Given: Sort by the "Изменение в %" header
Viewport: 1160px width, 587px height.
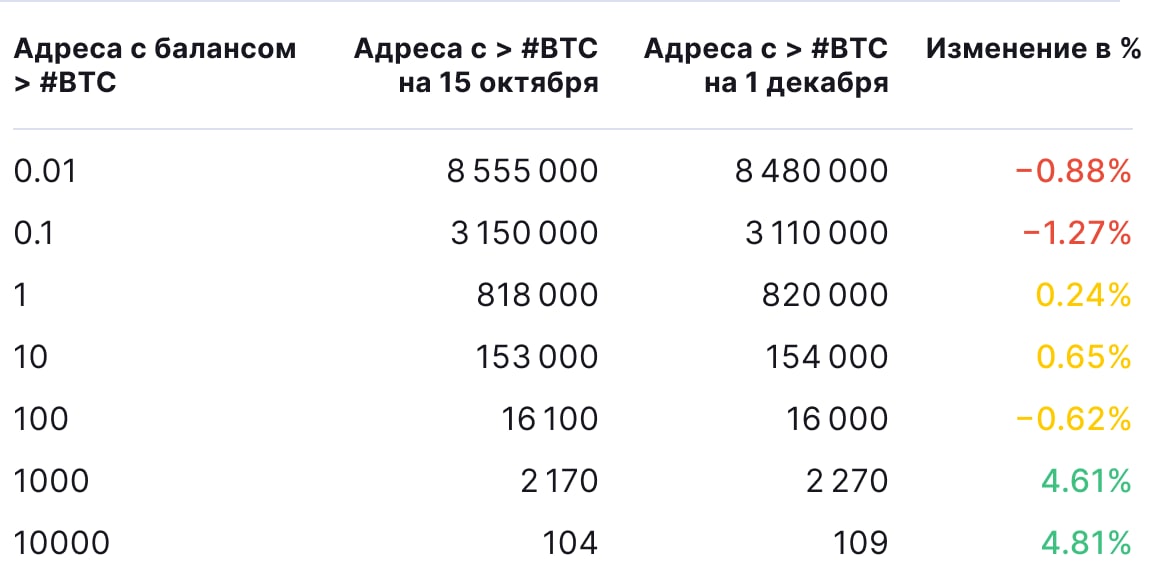Looking at the screenshot, I should tap(1033, 49).
